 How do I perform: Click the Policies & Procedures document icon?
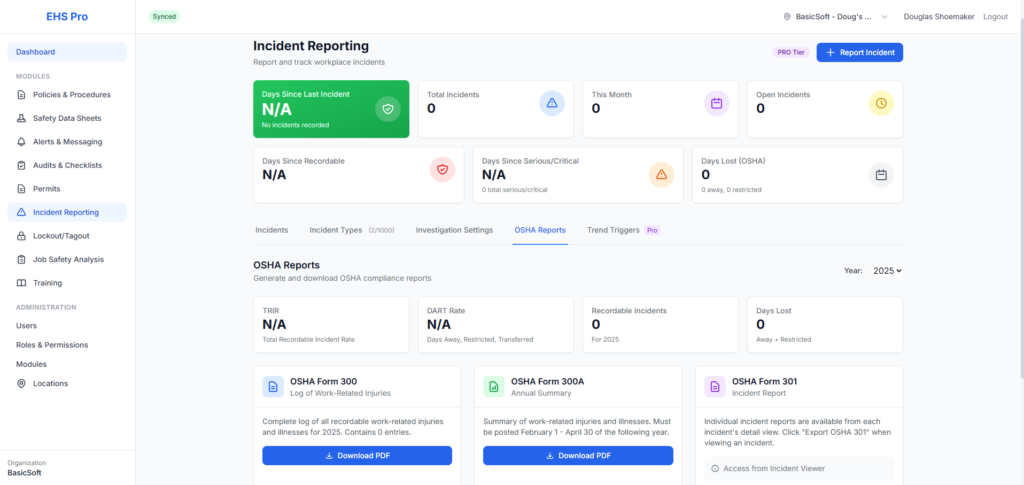22,95
